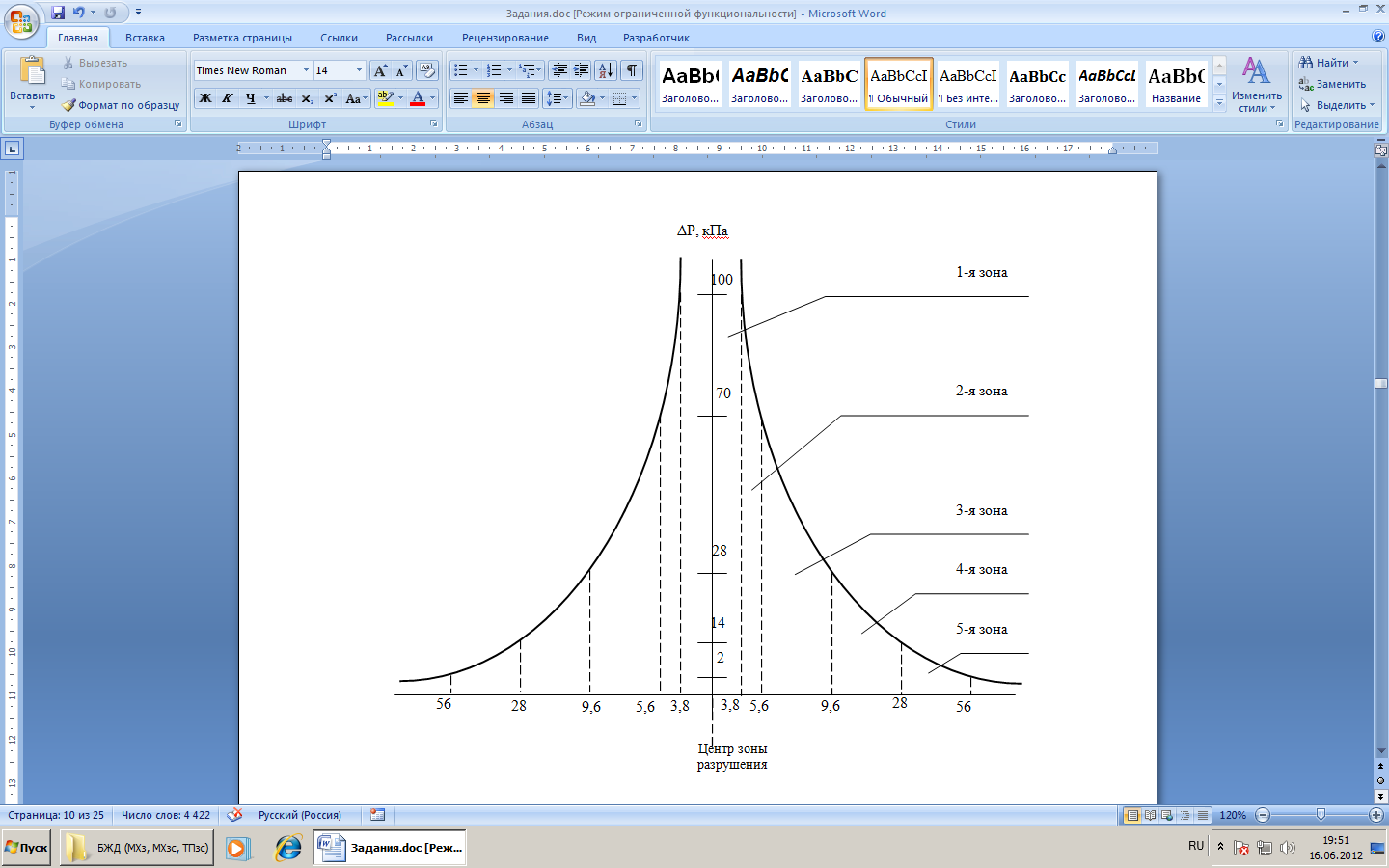Toggle show paragraph marks

point(632,70)
